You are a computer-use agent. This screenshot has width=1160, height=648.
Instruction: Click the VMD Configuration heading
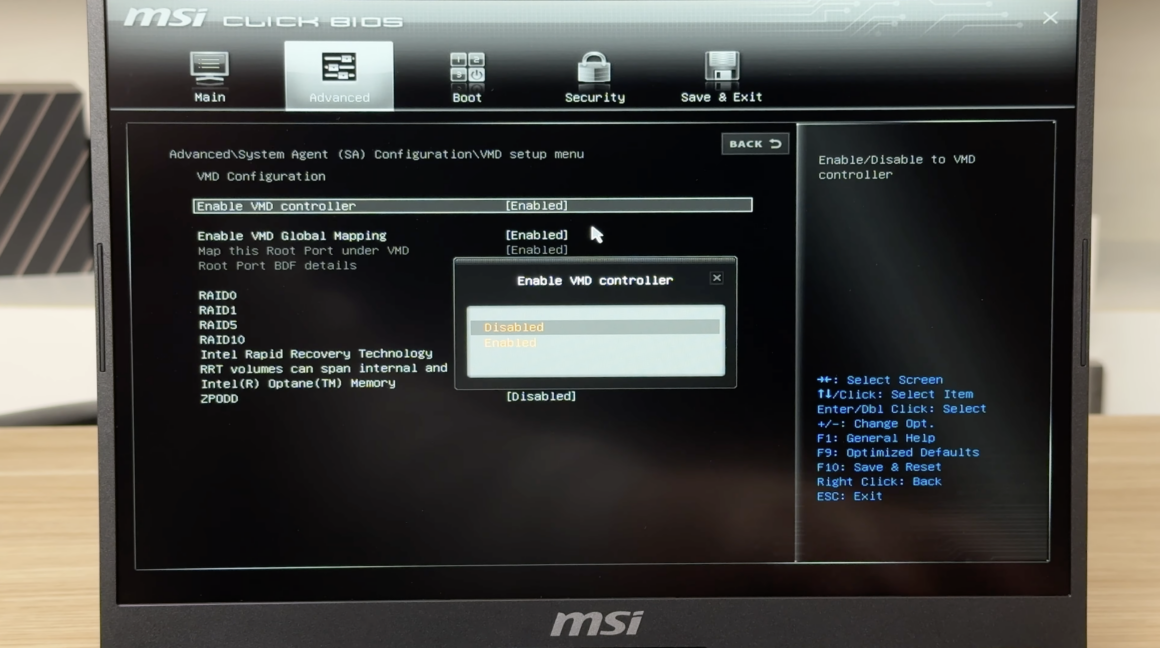tap(260, 176)
